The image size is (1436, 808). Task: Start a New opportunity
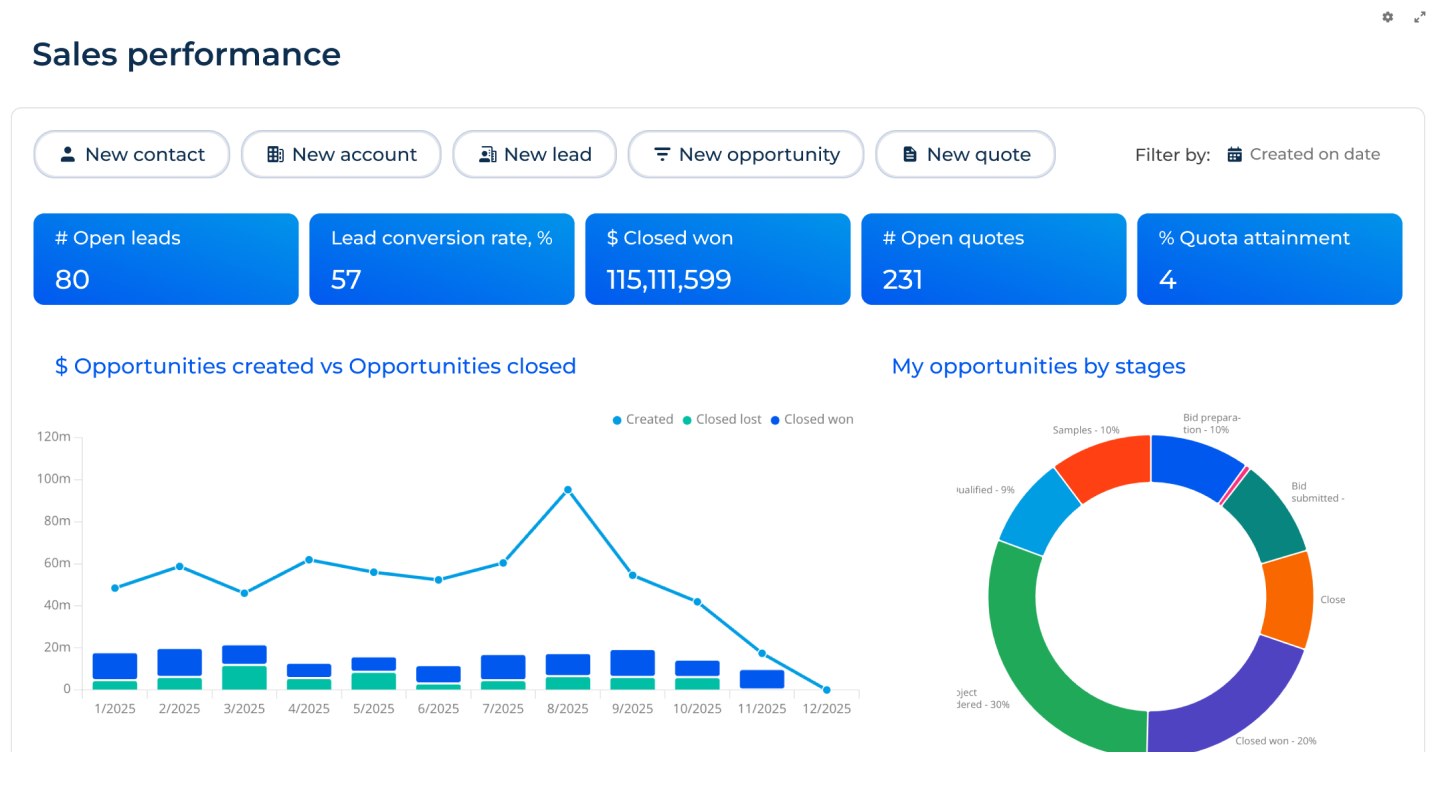pos(746,154)
